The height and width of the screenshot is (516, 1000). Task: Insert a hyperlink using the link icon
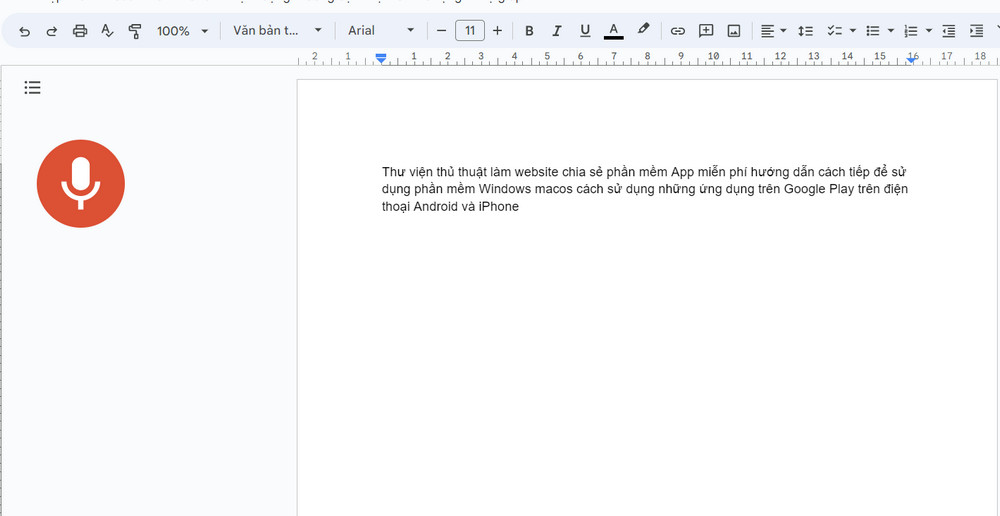677,31
